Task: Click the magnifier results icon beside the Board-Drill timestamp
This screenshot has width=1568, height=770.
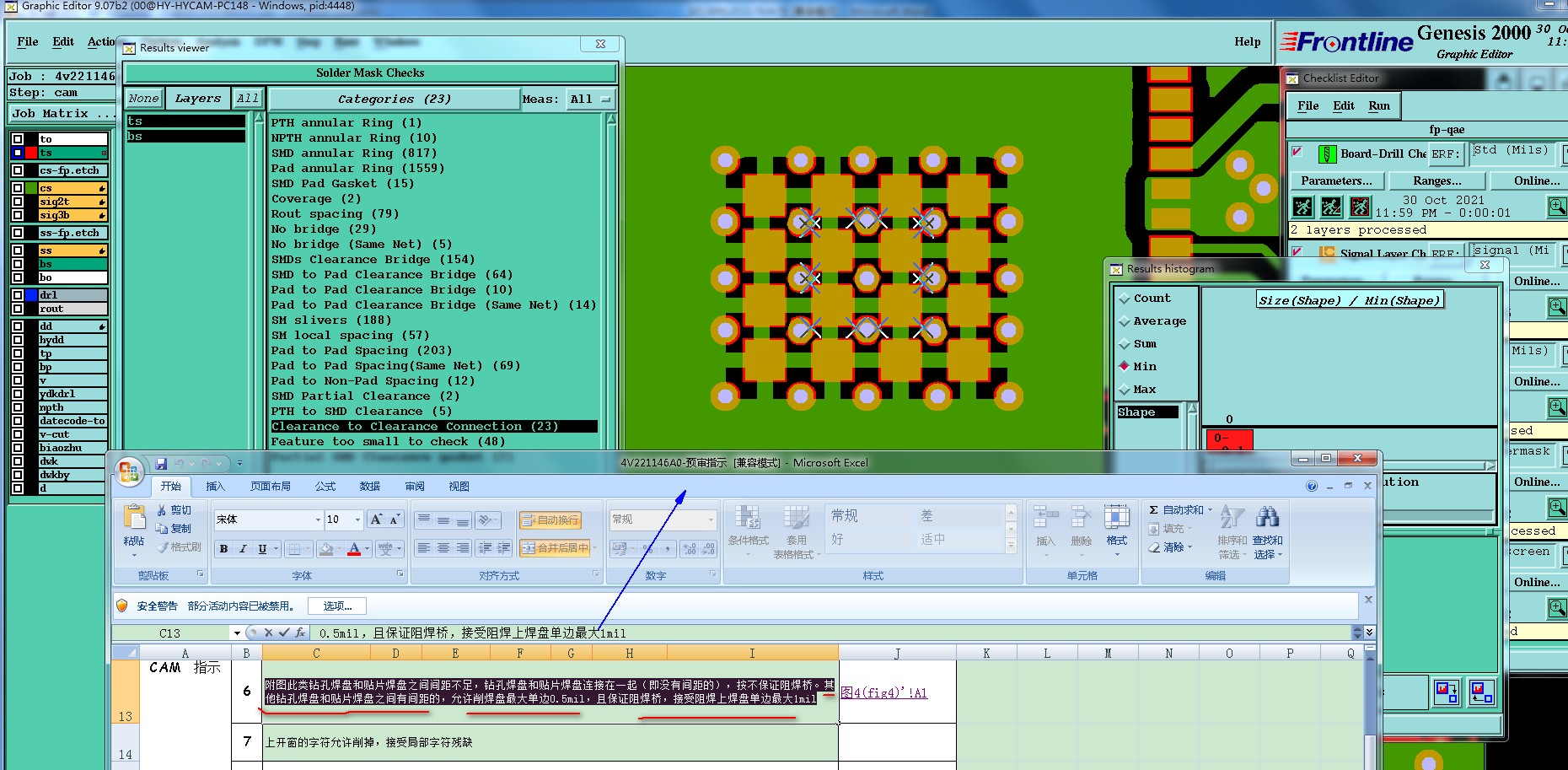Action: [x=1556, y=206]
